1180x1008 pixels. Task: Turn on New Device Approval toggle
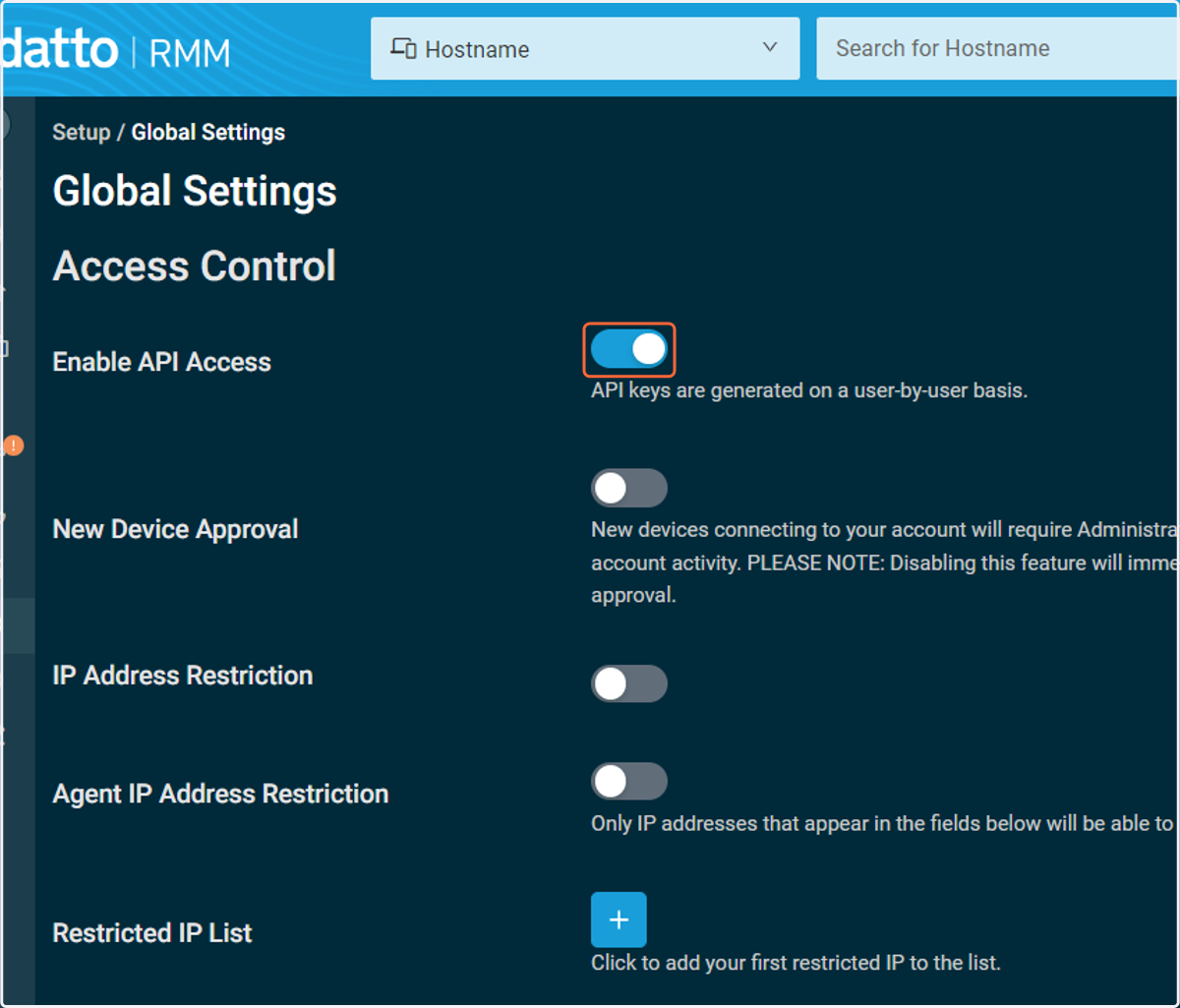coord(629,488)
